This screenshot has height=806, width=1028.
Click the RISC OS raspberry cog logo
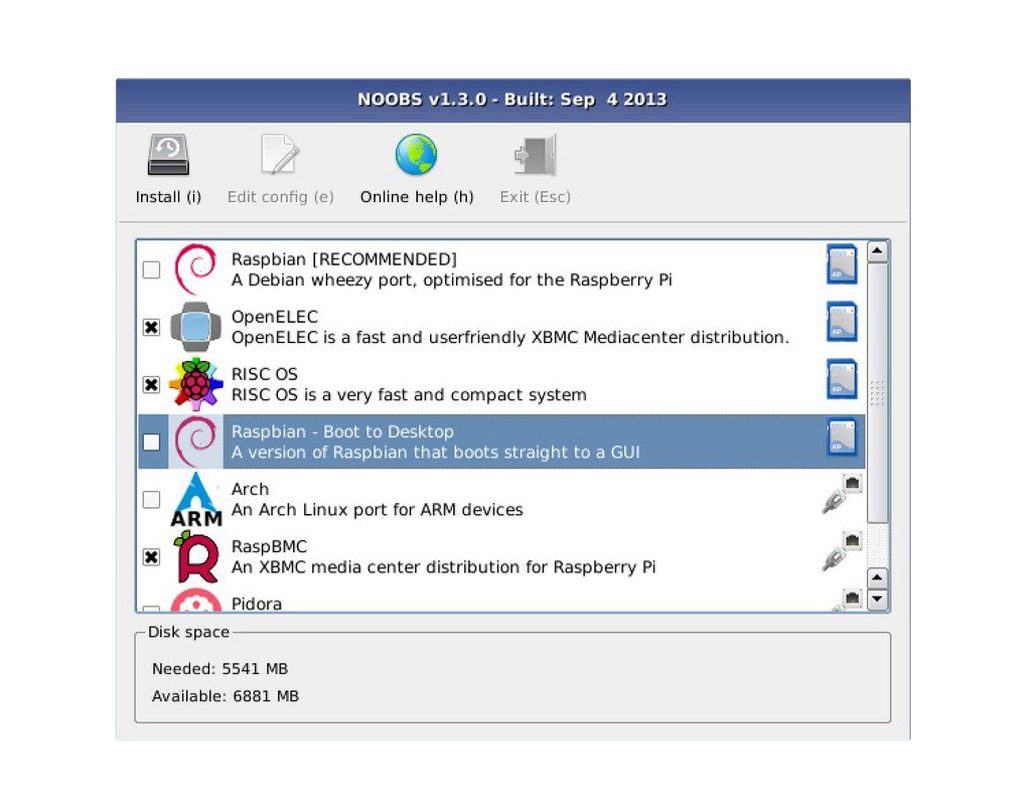click(195, 384)
